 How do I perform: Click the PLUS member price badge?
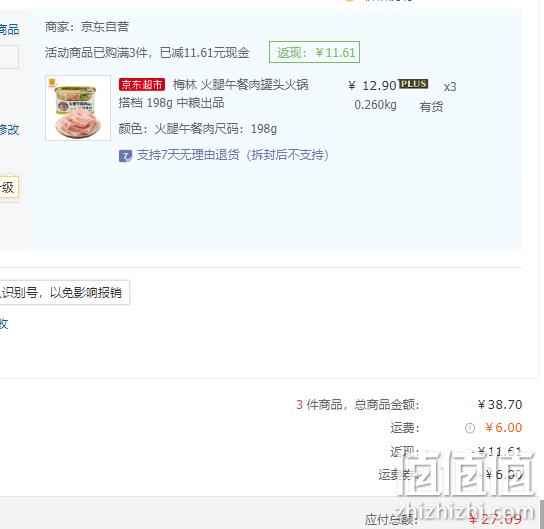tap(413, 84)
